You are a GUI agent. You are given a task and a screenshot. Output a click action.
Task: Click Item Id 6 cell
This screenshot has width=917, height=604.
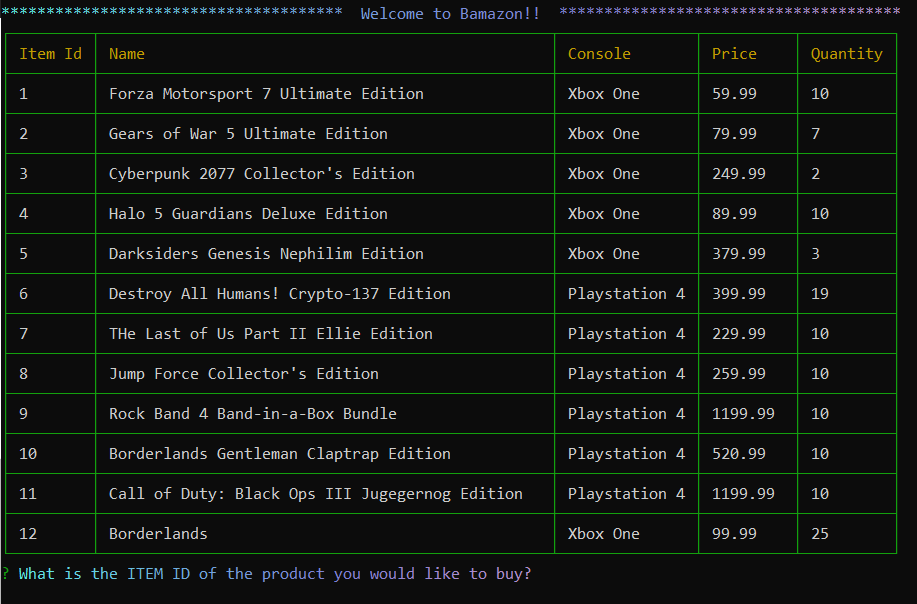click(x=23, y=294)
